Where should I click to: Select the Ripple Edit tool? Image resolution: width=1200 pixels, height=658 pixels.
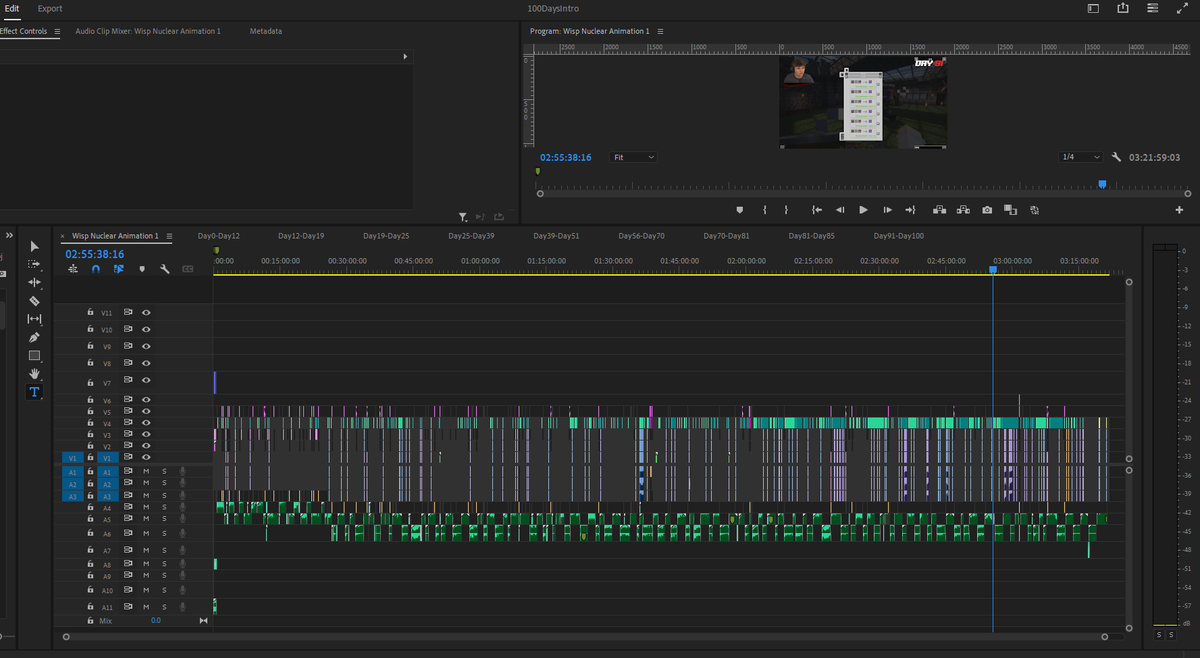click(34, 282)
